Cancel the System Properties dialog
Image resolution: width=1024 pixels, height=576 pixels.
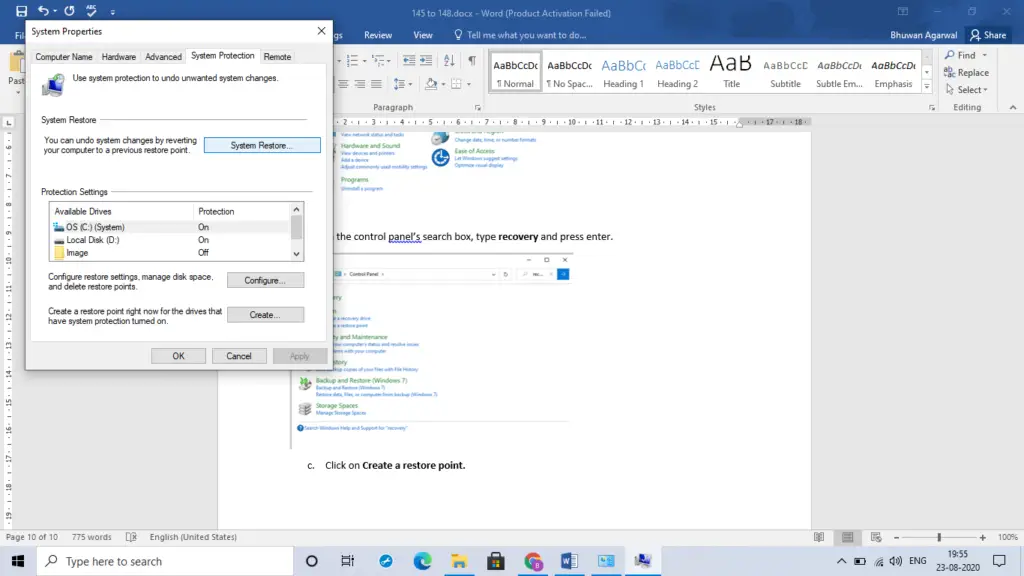click(239, 356)
